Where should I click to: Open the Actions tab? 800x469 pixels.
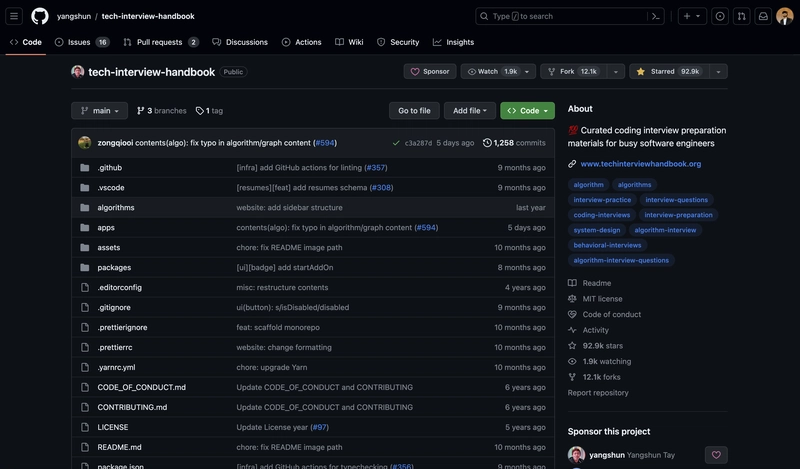(302, 42)
